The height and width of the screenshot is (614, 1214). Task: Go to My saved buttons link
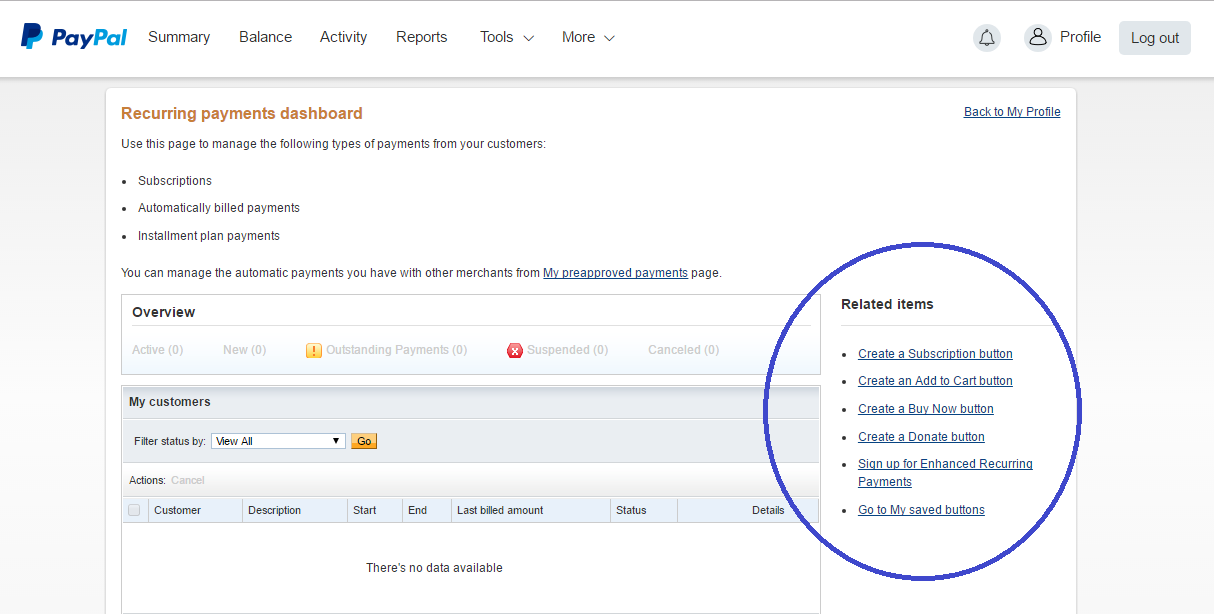921,510
